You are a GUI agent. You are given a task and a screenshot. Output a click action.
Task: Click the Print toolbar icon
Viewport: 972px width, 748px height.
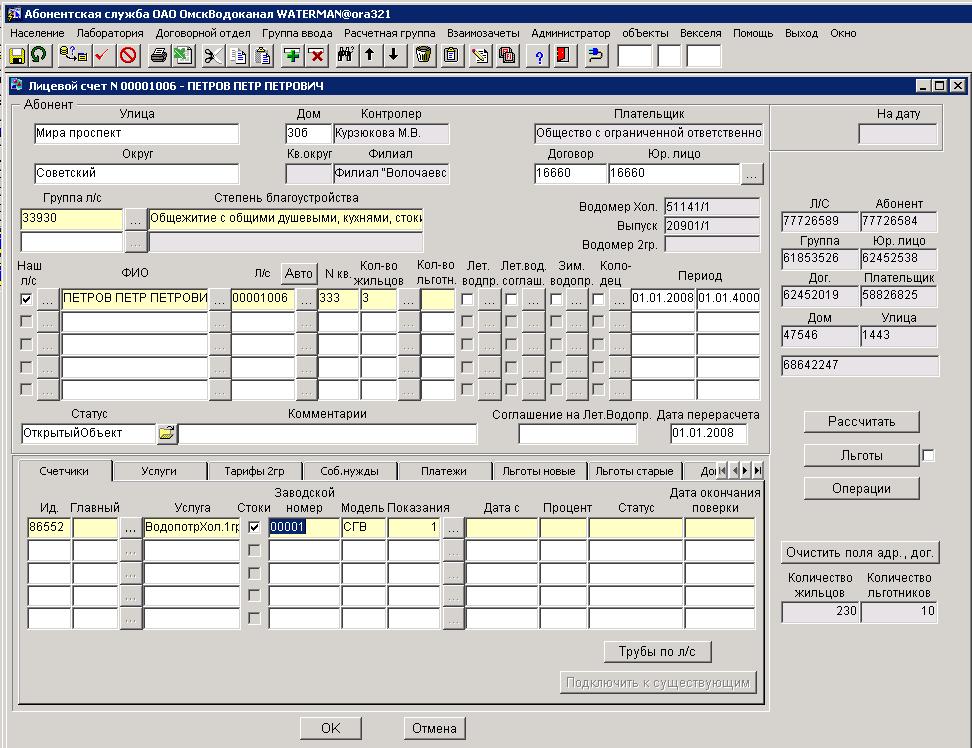pyautogui.click(x=158, y=55)
